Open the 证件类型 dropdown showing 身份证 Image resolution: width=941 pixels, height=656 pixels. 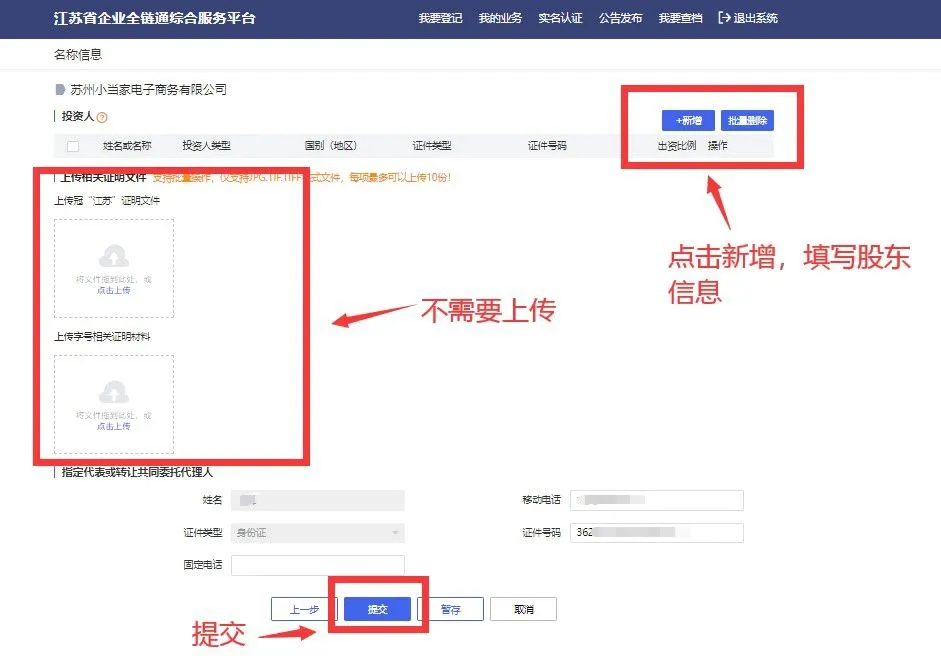click(x=317, y=533)
